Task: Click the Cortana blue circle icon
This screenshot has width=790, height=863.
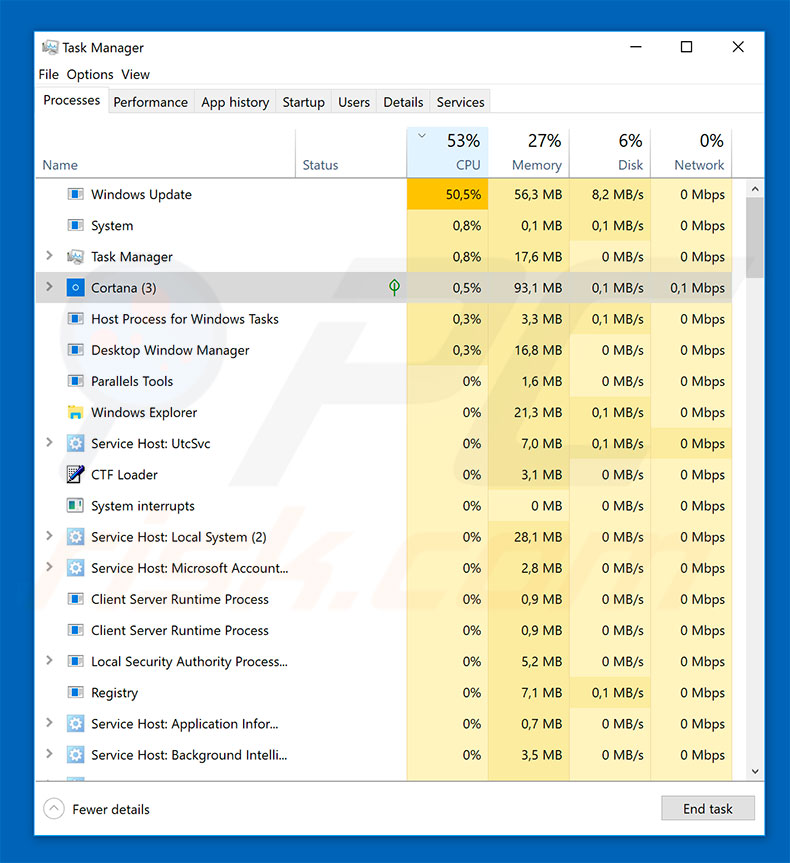Action: click(x=75, y=288)
